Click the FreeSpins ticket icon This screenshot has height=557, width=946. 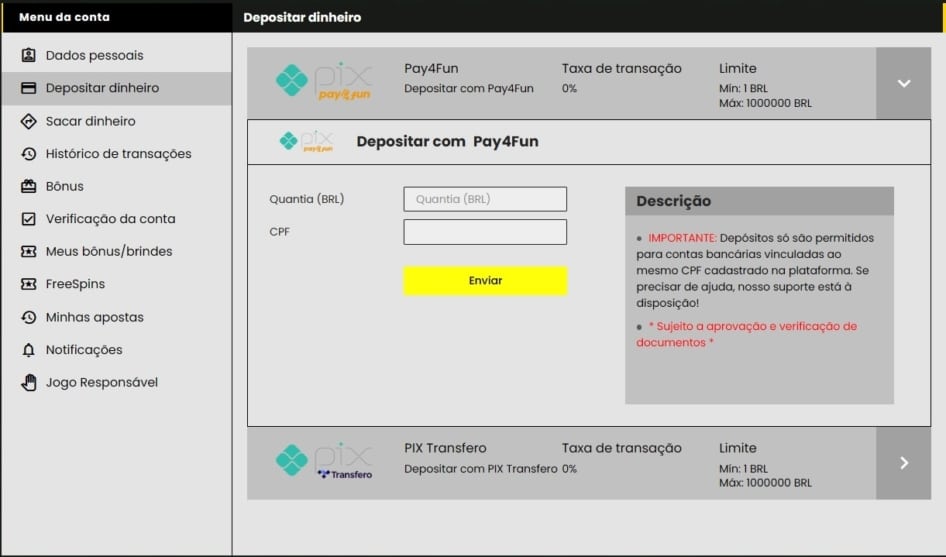(28, 284)
